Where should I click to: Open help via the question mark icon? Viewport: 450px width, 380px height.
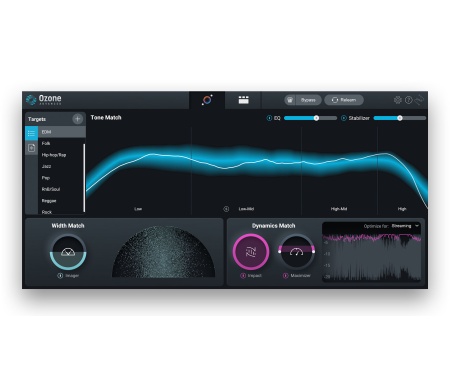coord(409,100)
